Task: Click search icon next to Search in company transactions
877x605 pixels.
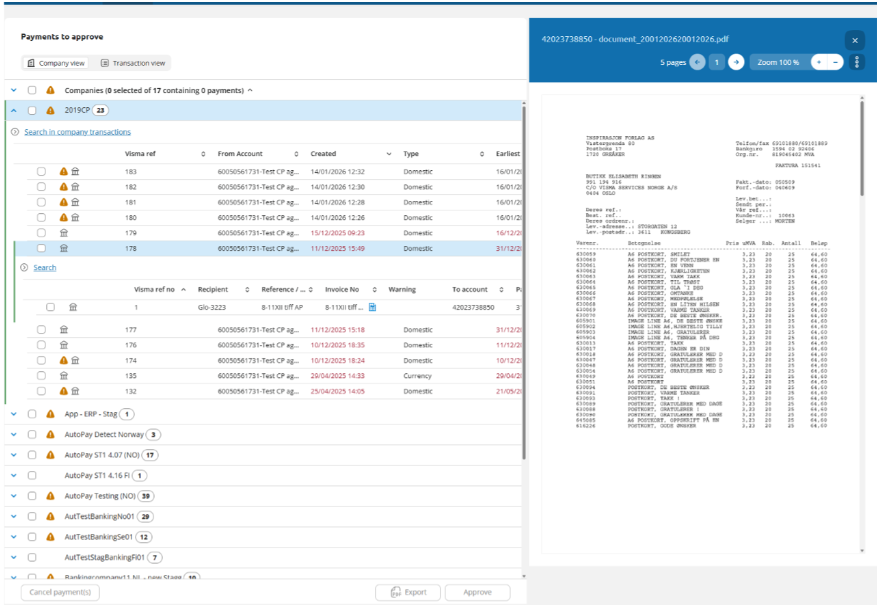Action: [15, 132]
